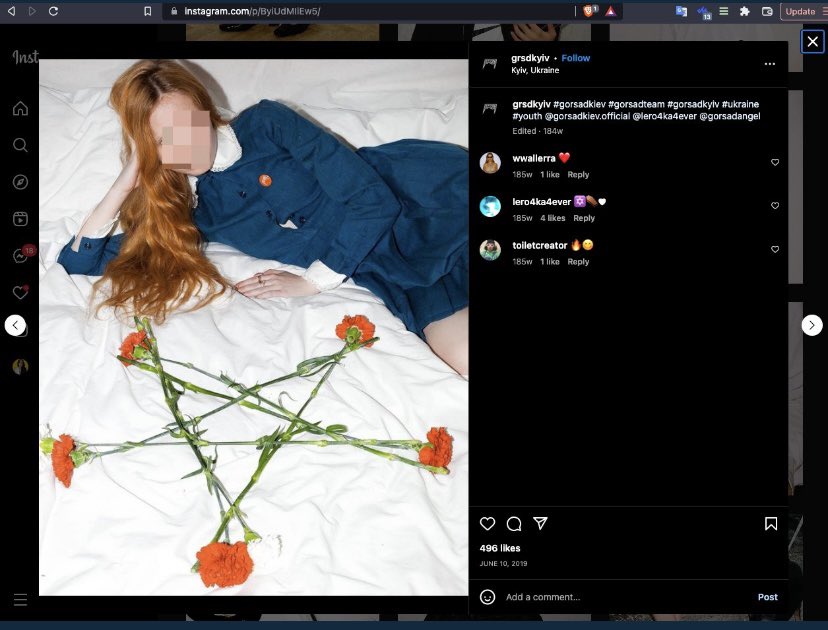Reply to wwallerra's comment
The width and height of the screenshot is (828, 630).
tap(578, 175)
